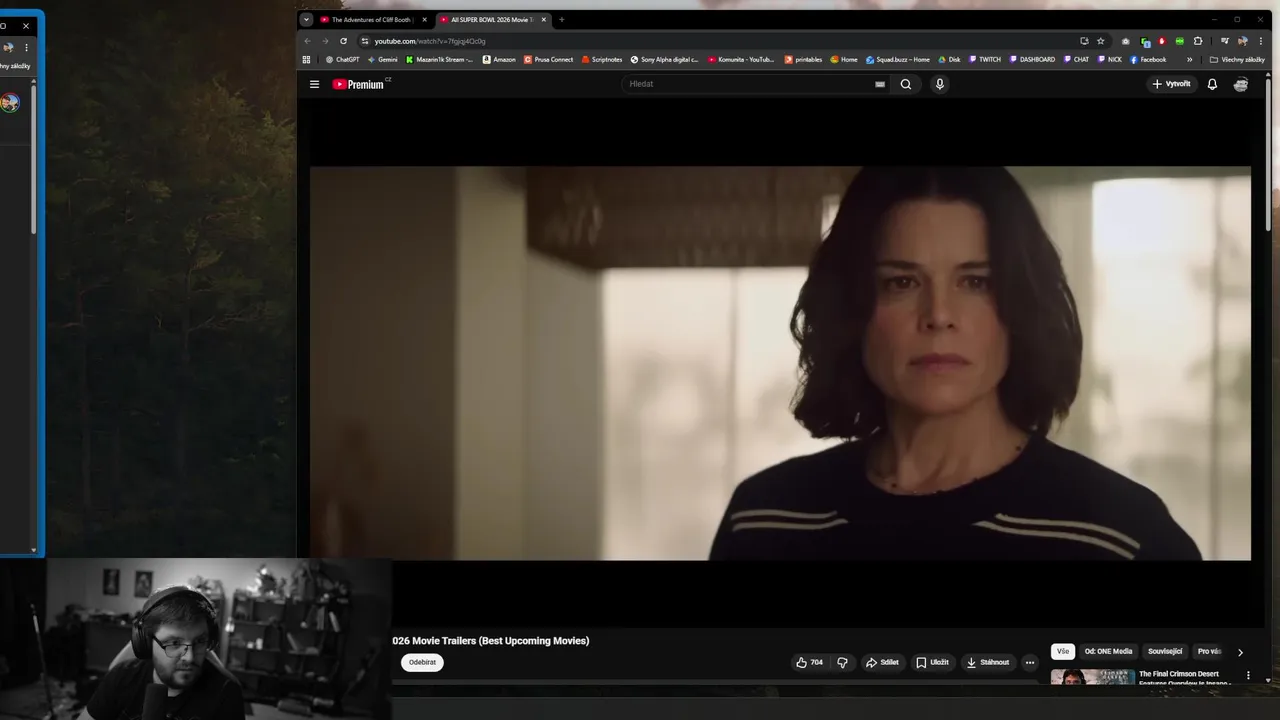
Task: Click the youtube.com address bar URL
Action: point(430,41)
